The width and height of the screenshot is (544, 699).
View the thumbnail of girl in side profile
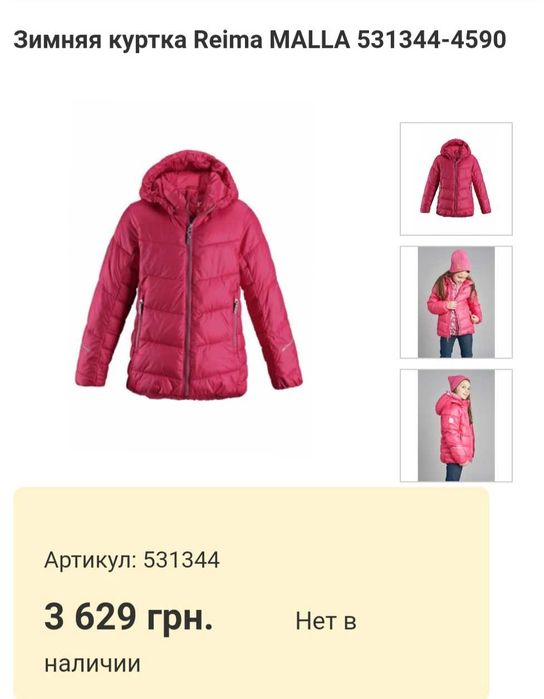456,426
